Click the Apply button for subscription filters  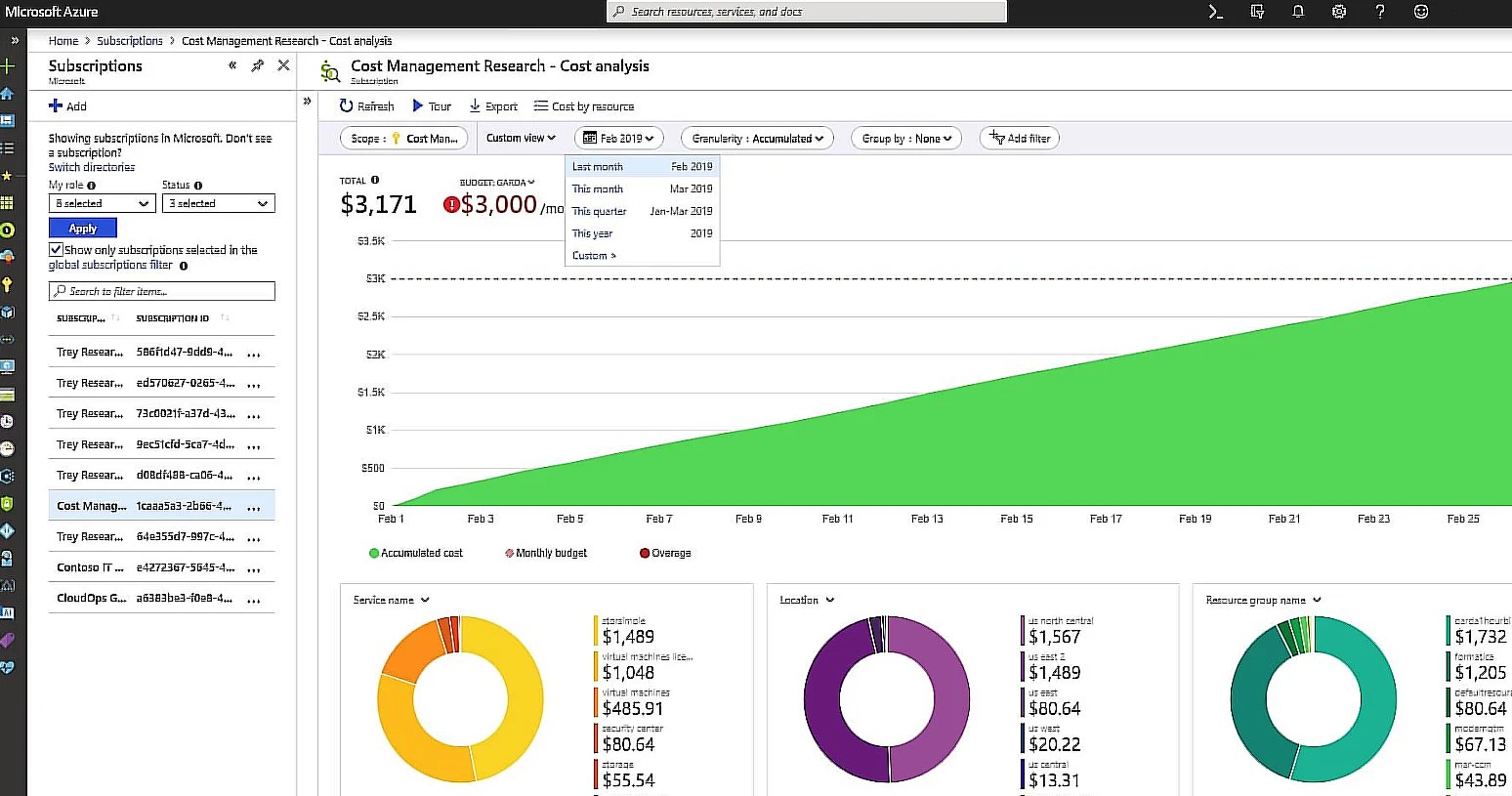[x=82, y=227]
